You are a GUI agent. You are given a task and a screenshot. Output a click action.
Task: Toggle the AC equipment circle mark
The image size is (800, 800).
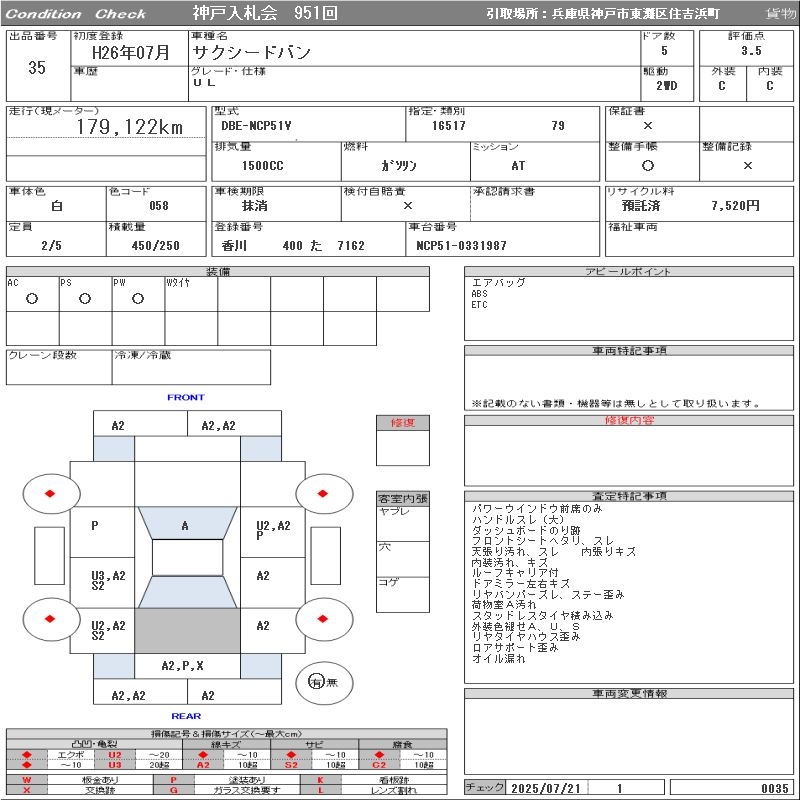(x=32, y=298)
